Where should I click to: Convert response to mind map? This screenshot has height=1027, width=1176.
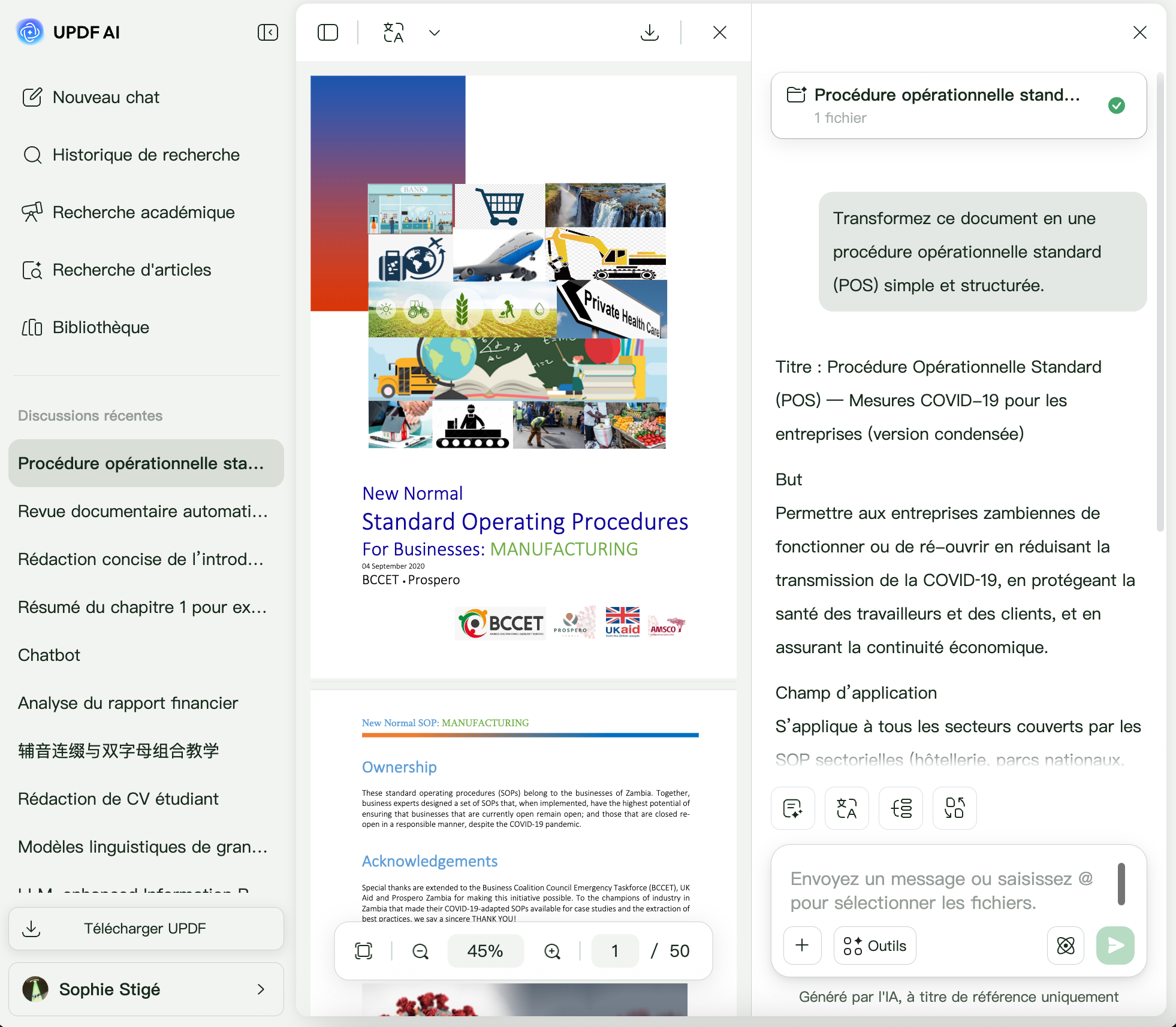[x=900, y=808]
